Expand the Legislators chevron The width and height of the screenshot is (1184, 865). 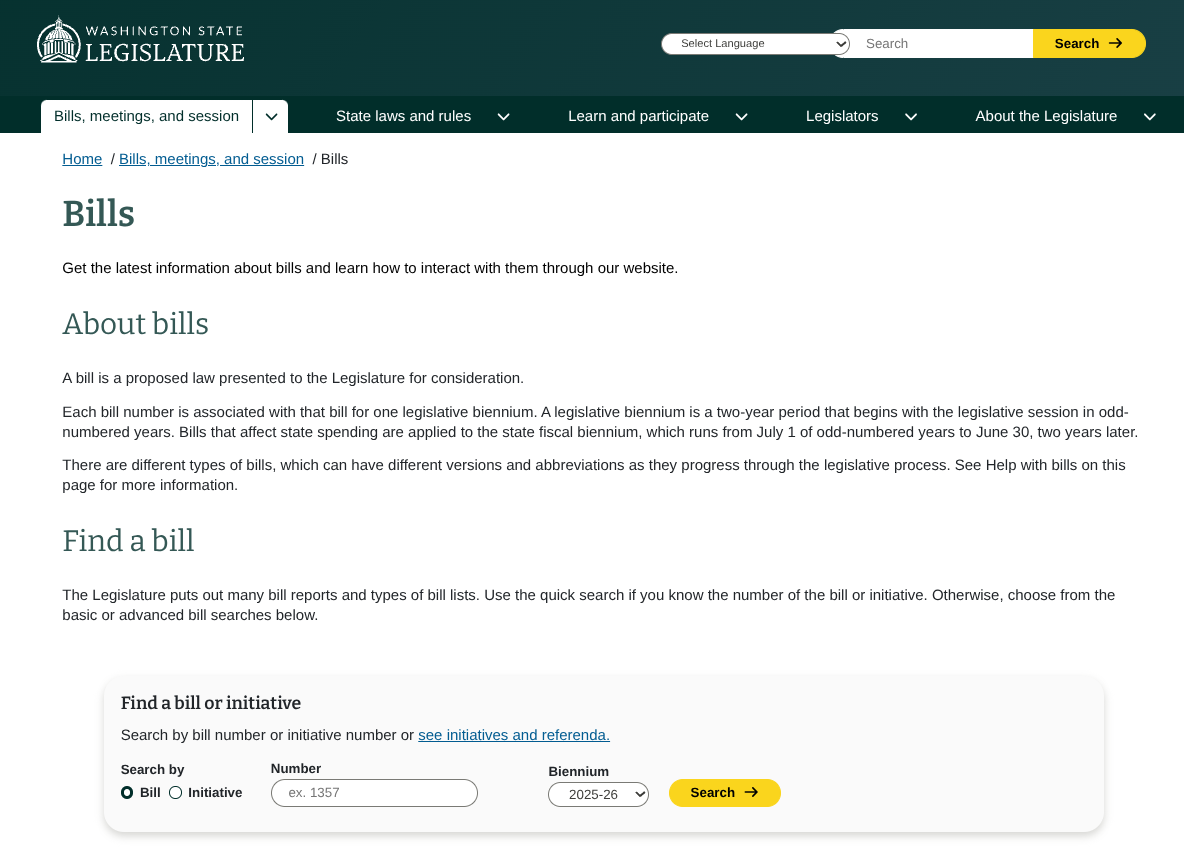[911, 117]
